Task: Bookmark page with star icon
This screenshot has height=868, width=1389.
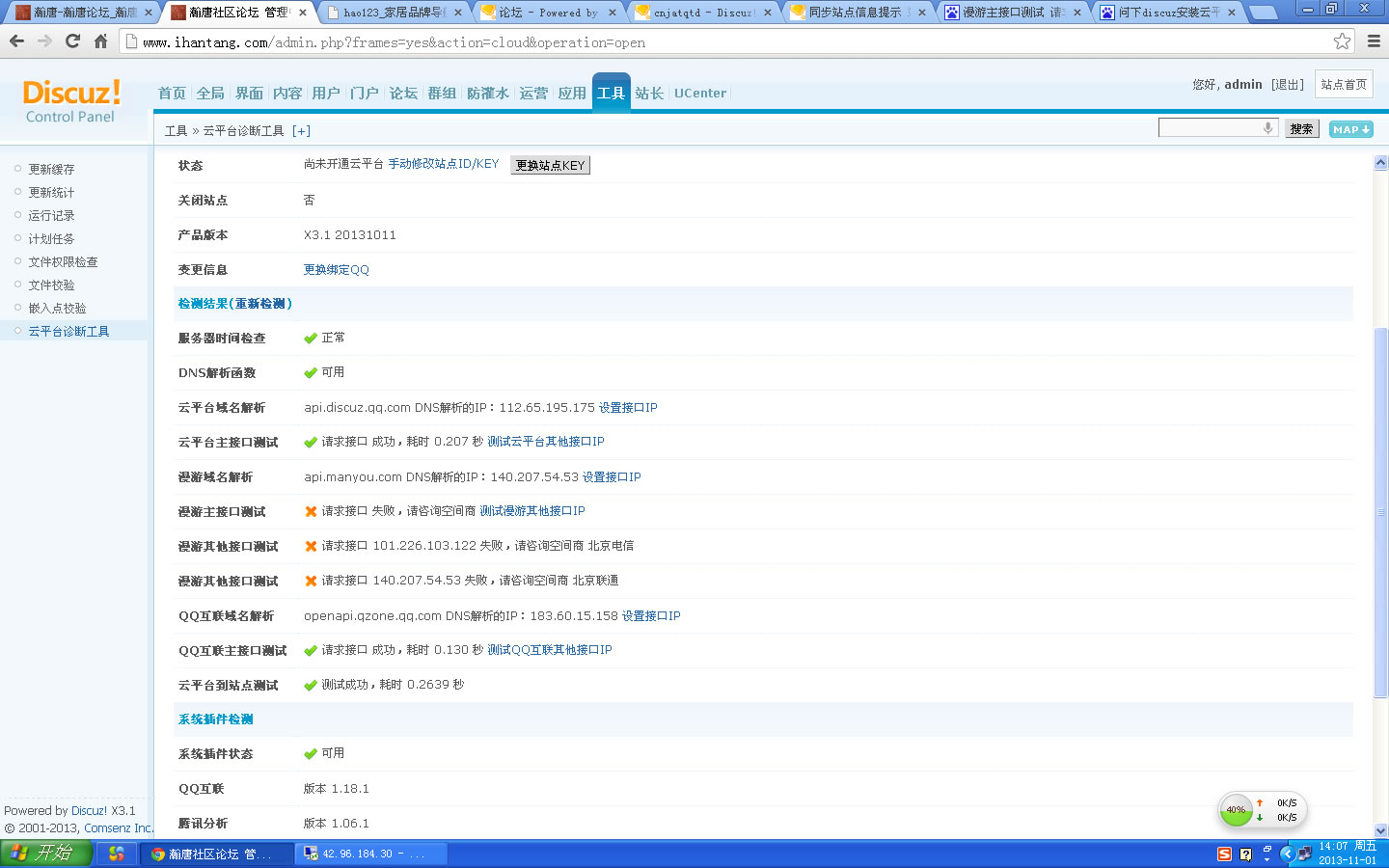Action: point(1342,41)
